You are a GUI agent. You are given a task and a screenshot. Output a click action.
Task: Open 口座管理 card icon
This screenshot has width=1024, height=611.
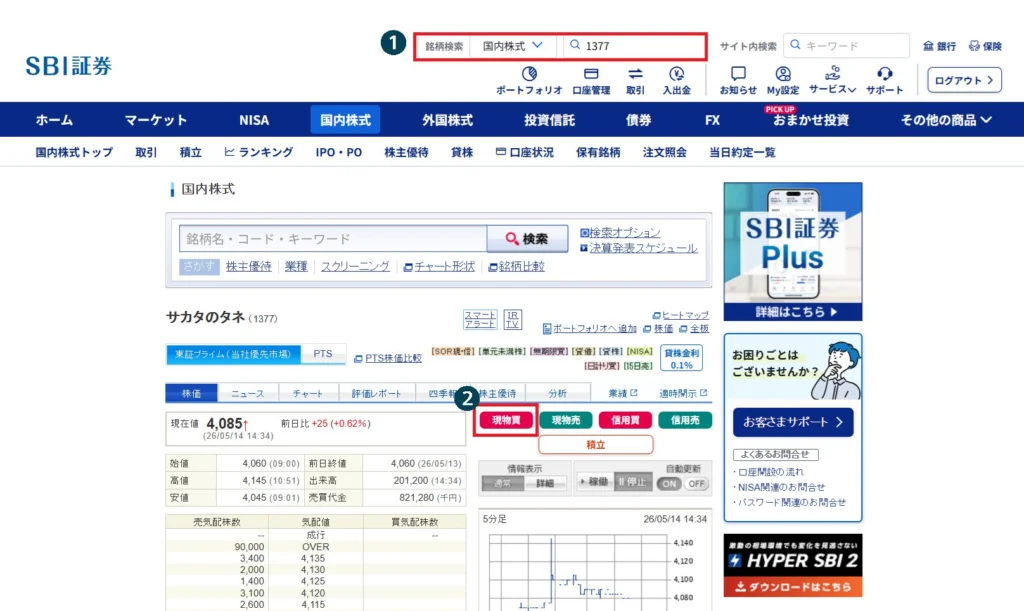(591, 73)
